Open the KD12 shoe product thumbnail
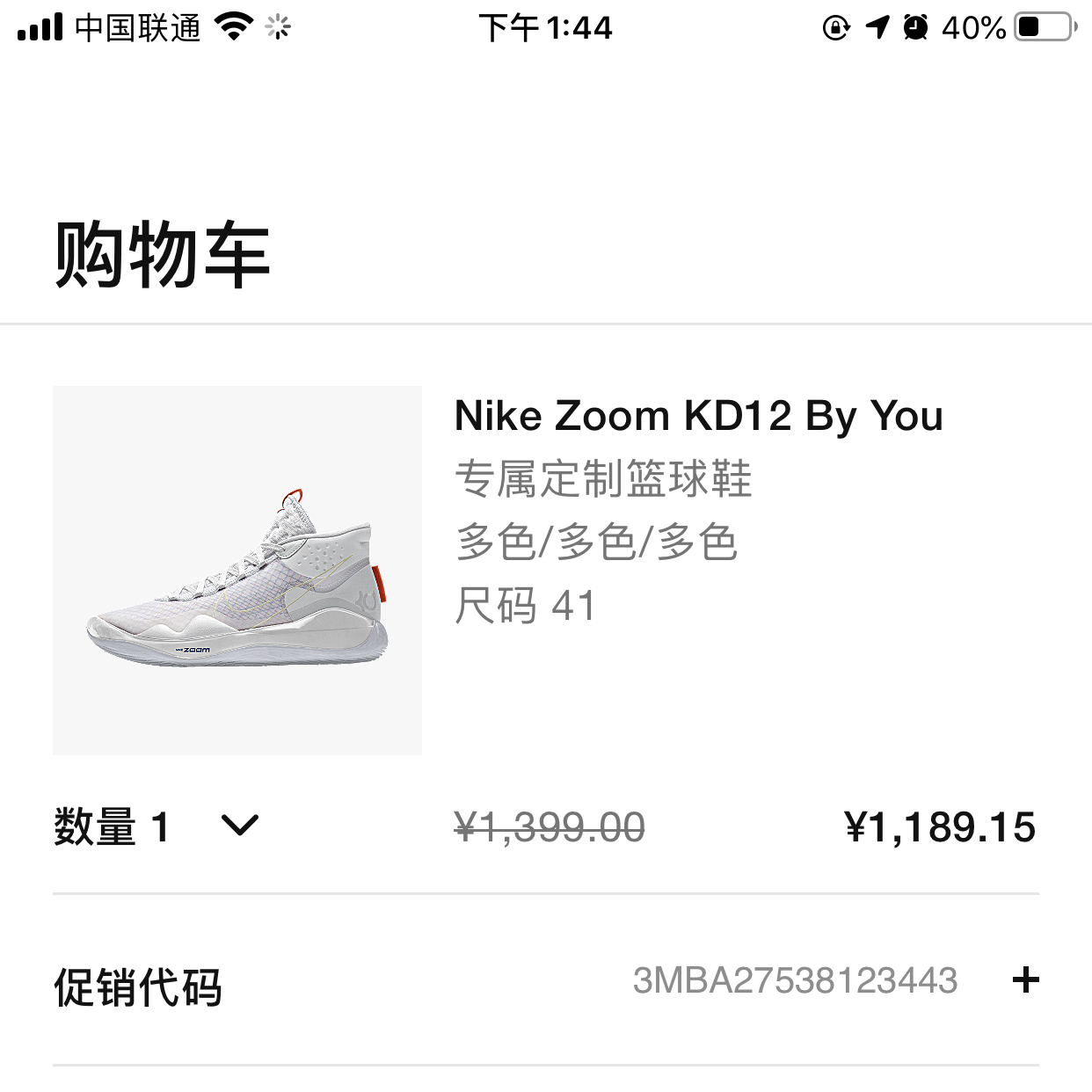1092x1092 pixels. coord(237,570)
